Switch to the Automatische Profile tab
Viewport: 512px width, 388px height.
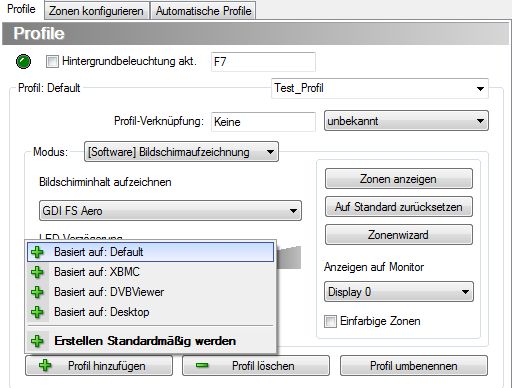point(203,11)
